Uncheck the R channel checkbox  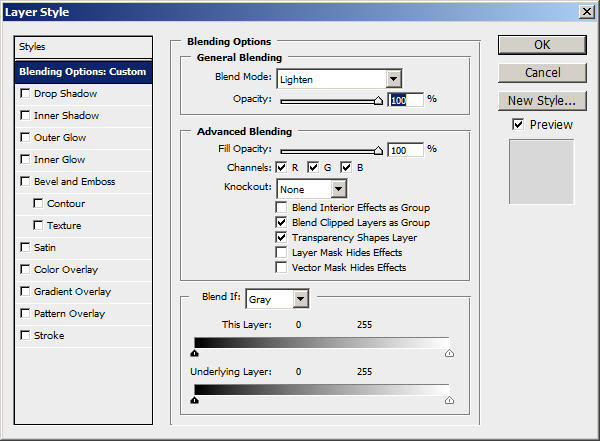click(x=281, y=167)
